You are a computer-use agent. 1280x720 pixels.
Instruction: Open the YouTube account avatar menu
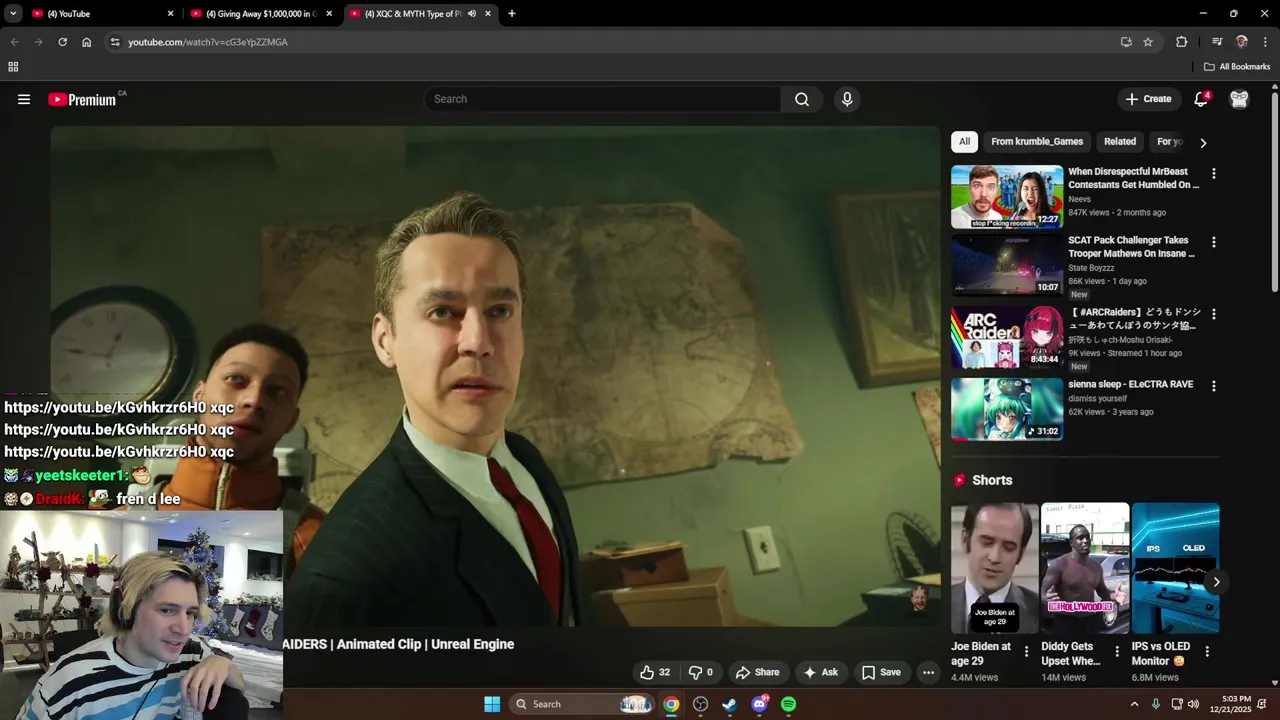coord(1239,99)
